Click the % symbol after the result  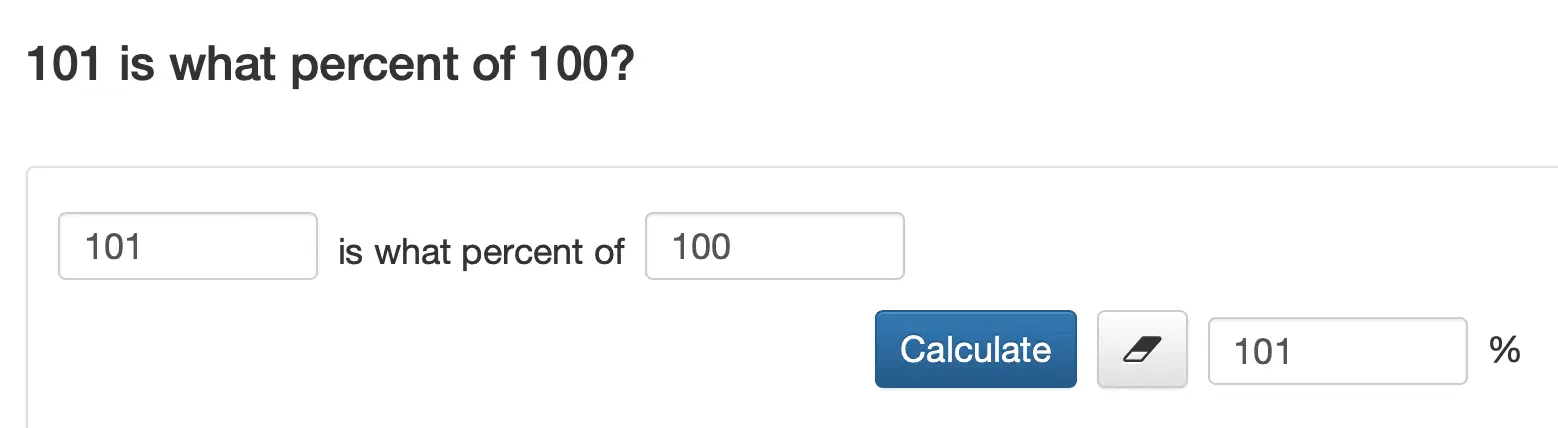tap(1504, 350)
